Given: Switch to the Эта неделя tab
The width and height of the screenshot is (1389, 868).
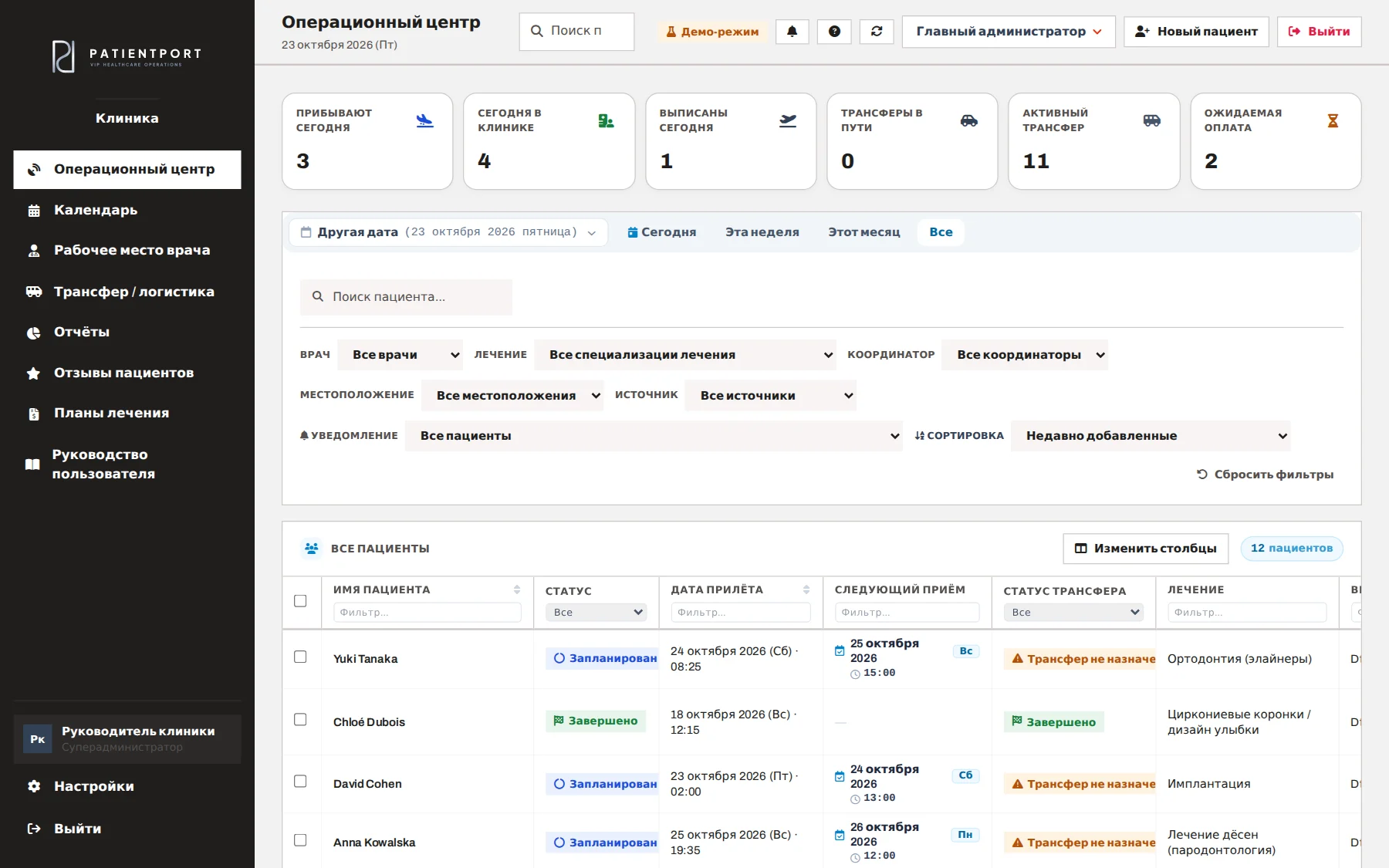Looking at the screenshot, I should point(762,232).
